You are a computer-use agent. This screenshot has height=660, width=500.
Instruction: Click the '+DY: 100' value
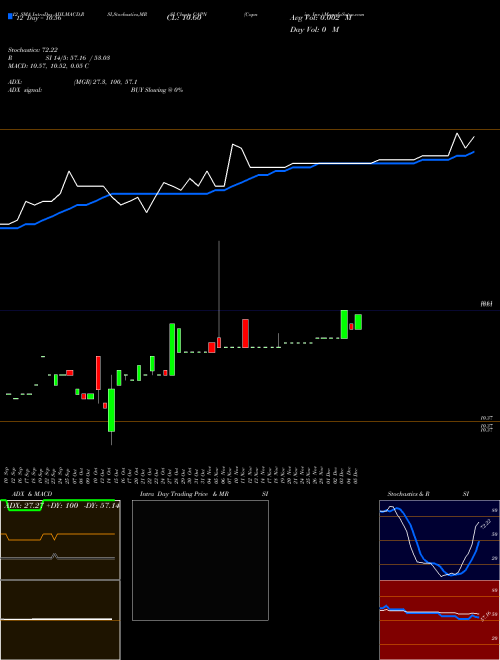[61, 506]
